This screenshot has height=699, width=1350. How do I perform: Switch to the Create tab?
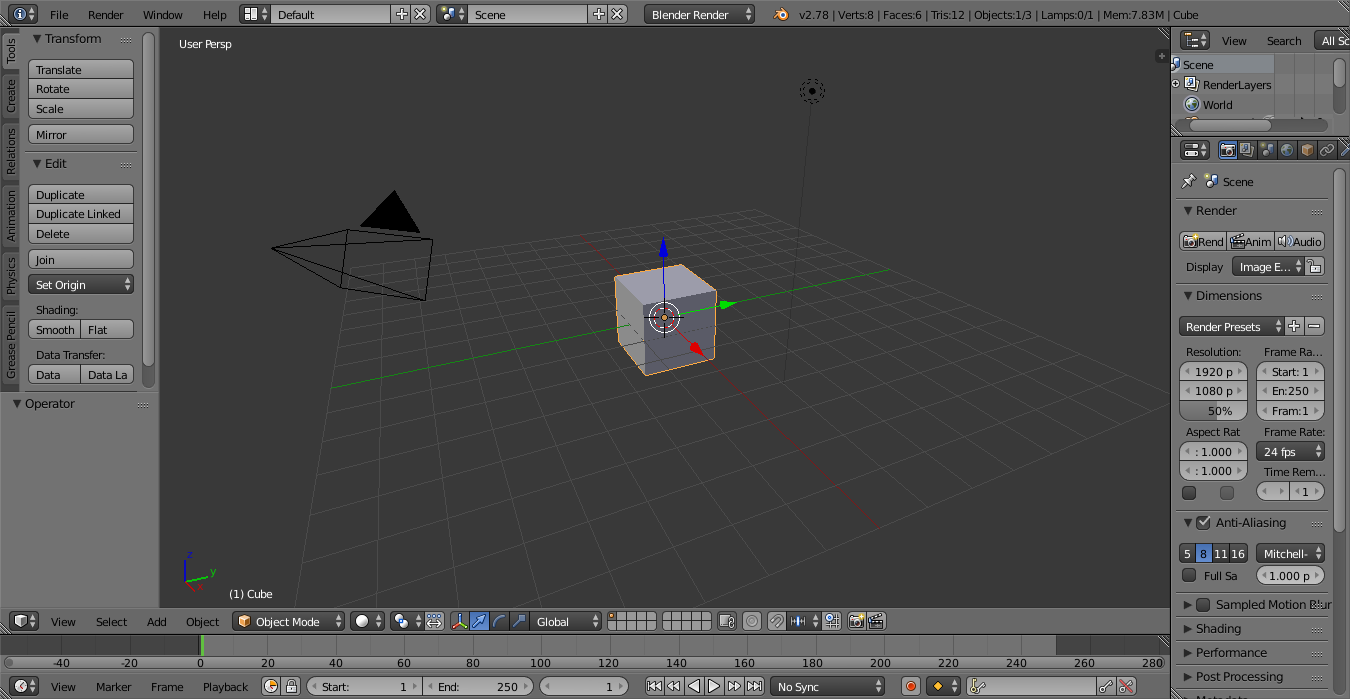(11, 96)
